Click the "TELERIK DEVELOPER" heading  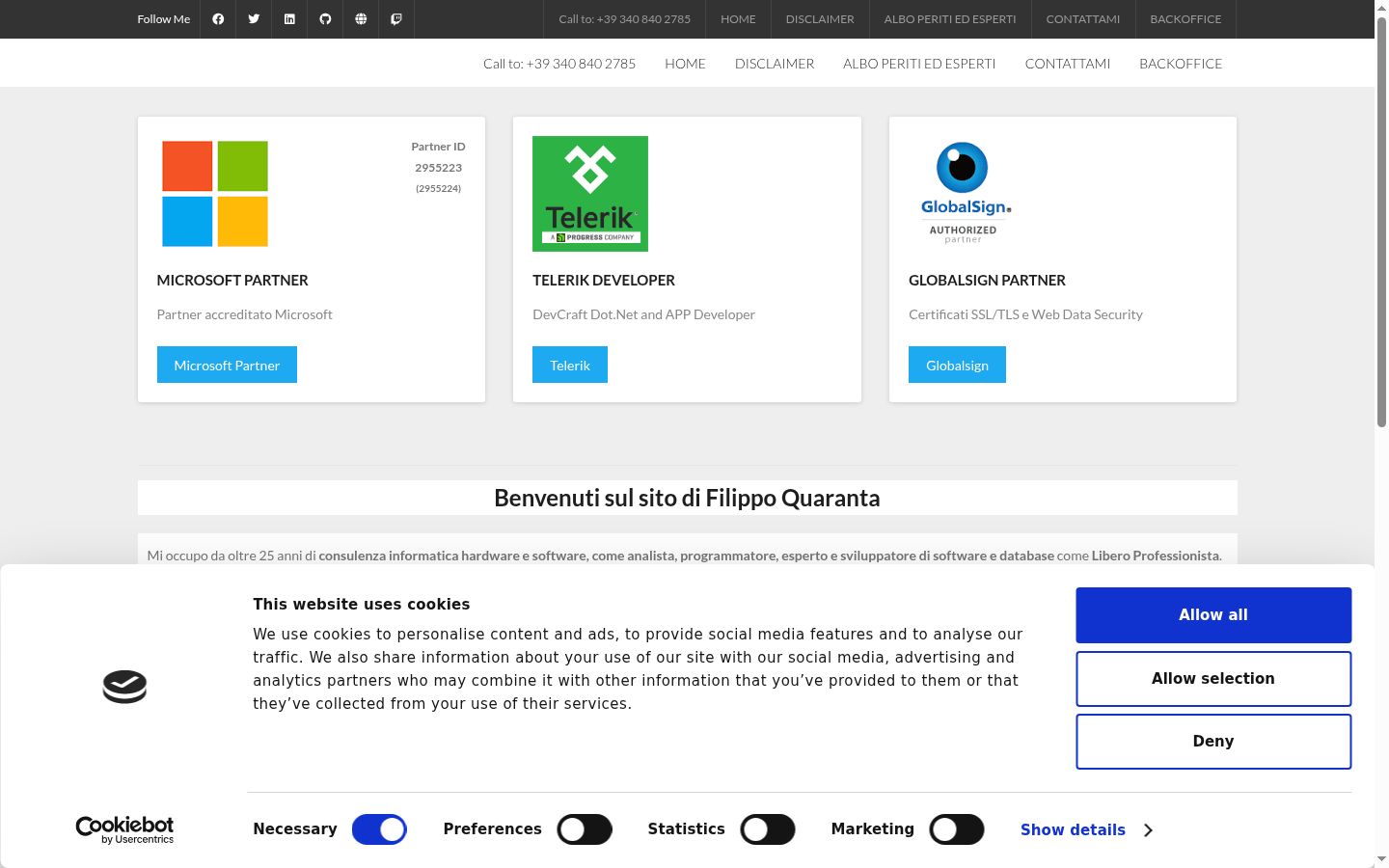604,281
